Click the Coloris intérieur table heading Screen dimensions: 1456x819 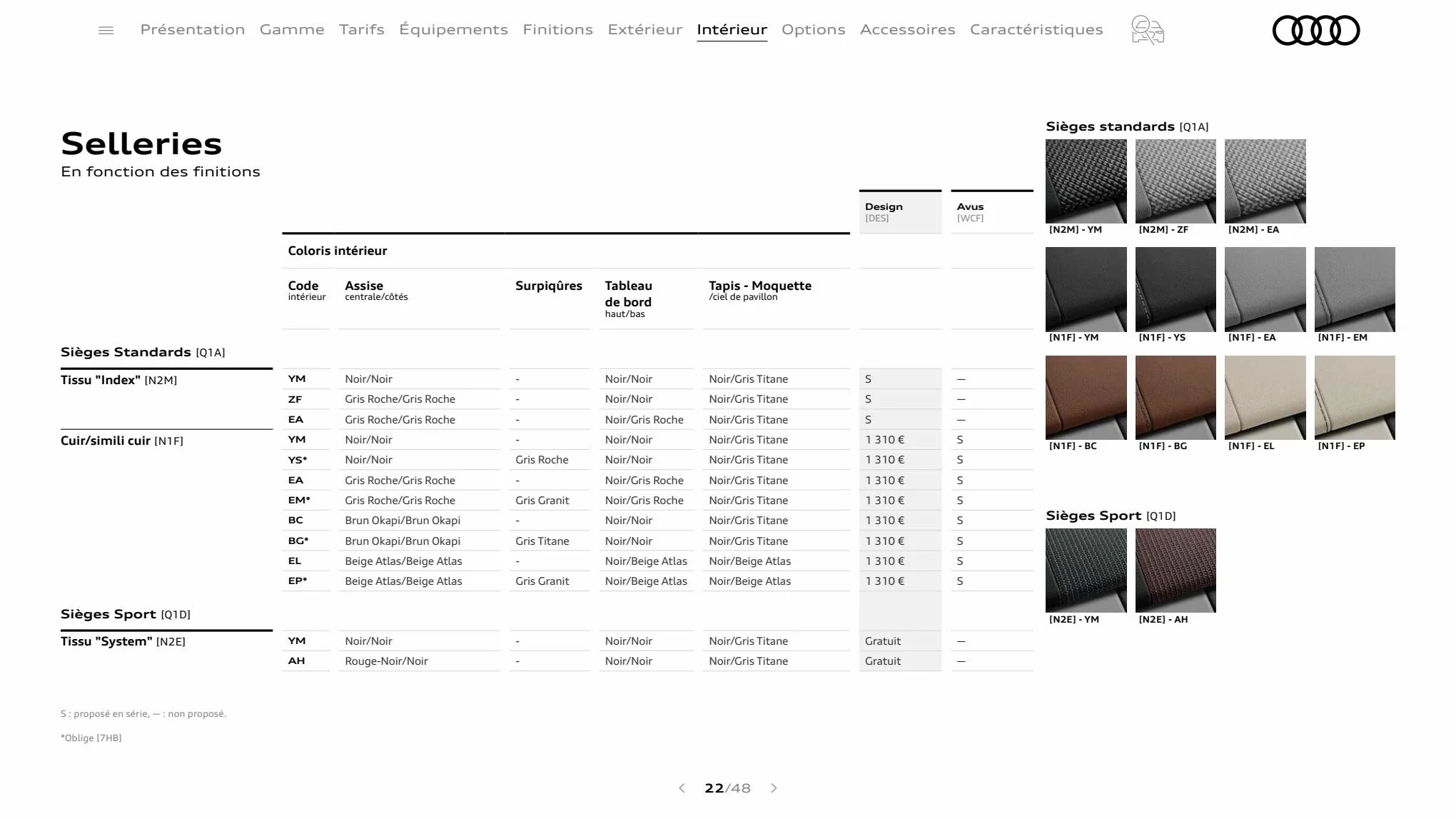tap(338, 251)
